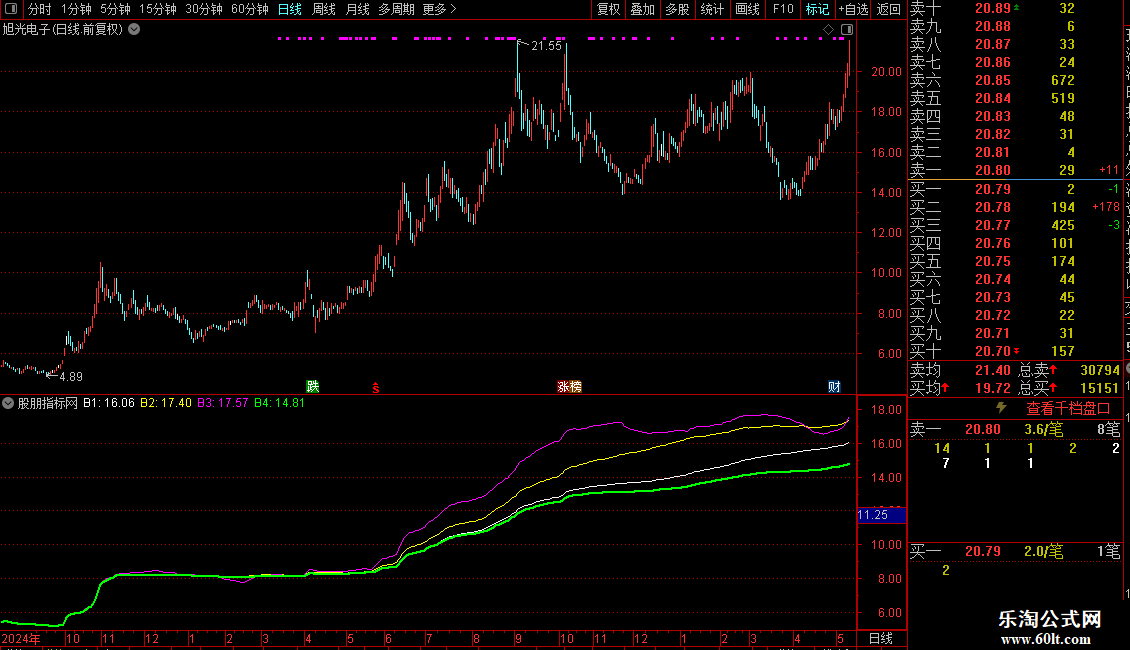Open the 统计 statistics button
Image resolution: width=1130 pixels, height=650 pixels.
coord(712,9)
